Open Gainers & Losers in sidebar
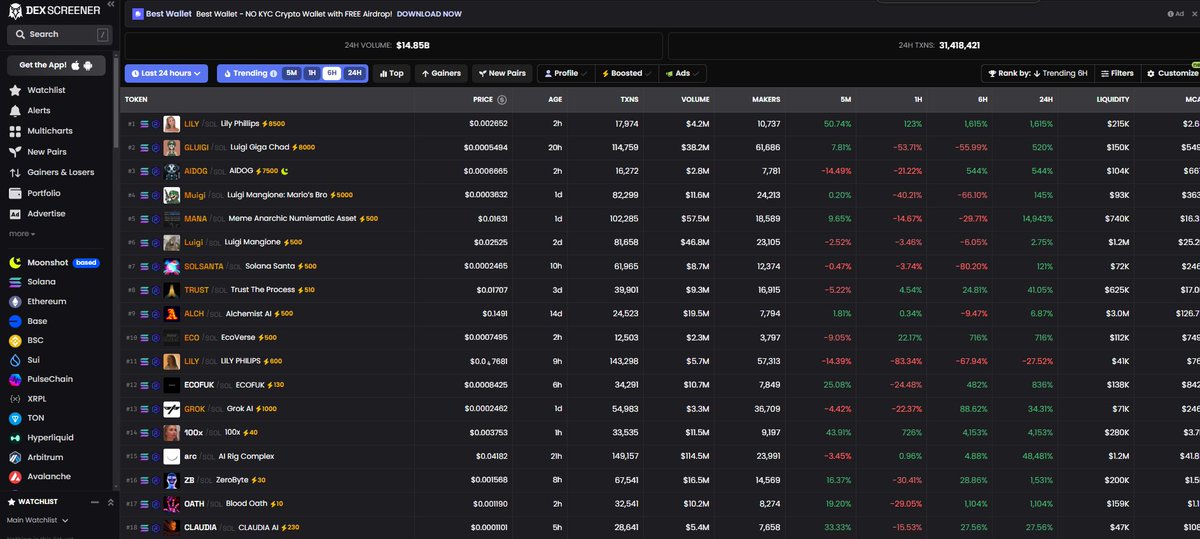Screen dimensions: 1200x539 pos(53,172)
